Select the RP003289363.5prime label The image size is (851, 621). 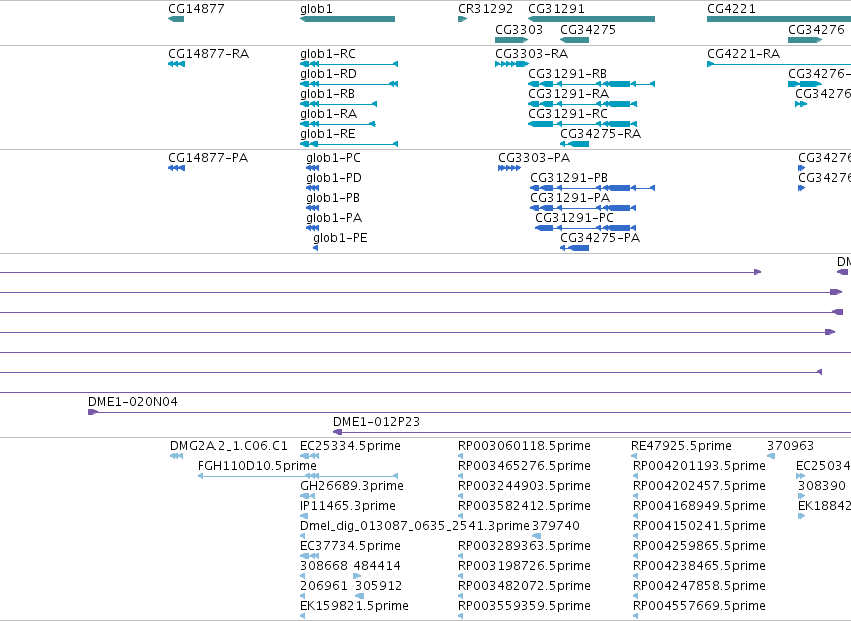(524, 546)
